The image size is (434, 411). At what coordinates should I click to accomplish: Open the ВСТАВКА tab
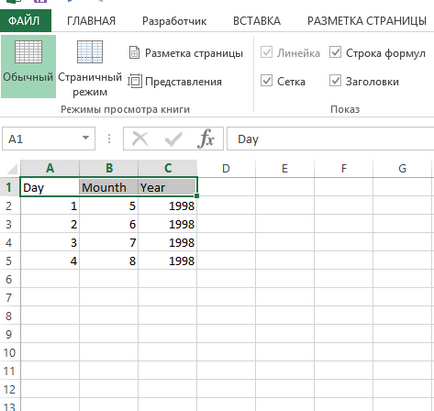click(257, 21)
